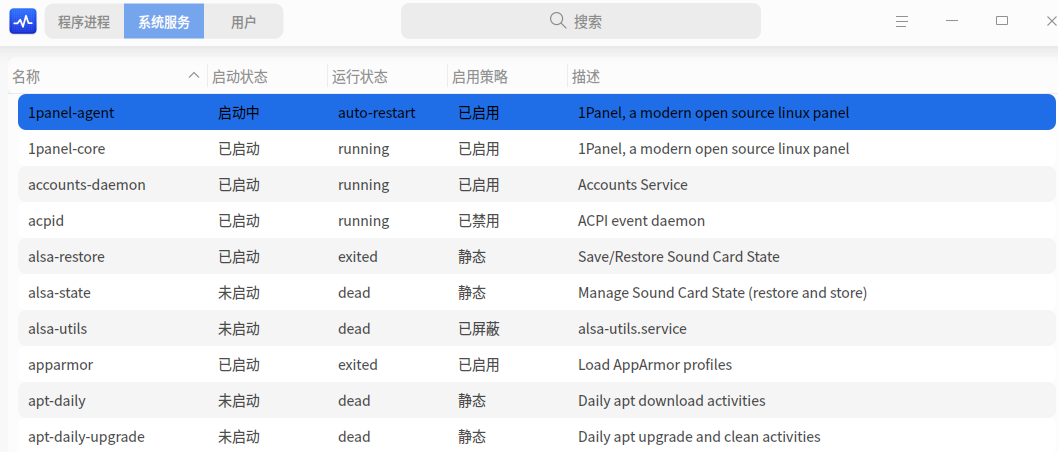
Task: Click the search magnifier icon
Action: click(x=558, y=21)
